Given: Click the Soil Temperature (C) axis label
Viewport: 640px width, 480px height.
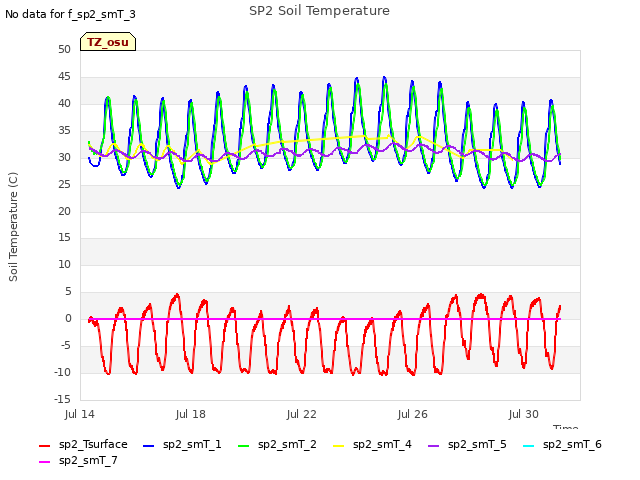Looking at the screenshot, I should (x=13, y=227).
